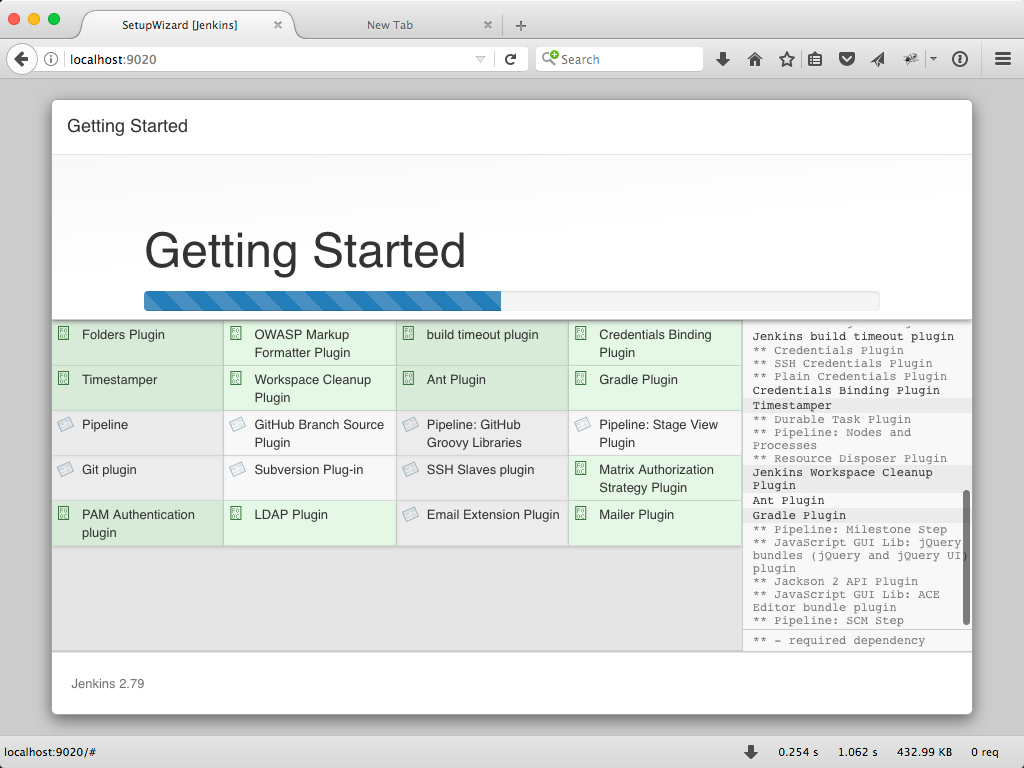The height and width of the screenshot is (768, 1024).
Task: Show bookmarks list icon
Action: tap(815, 59)
